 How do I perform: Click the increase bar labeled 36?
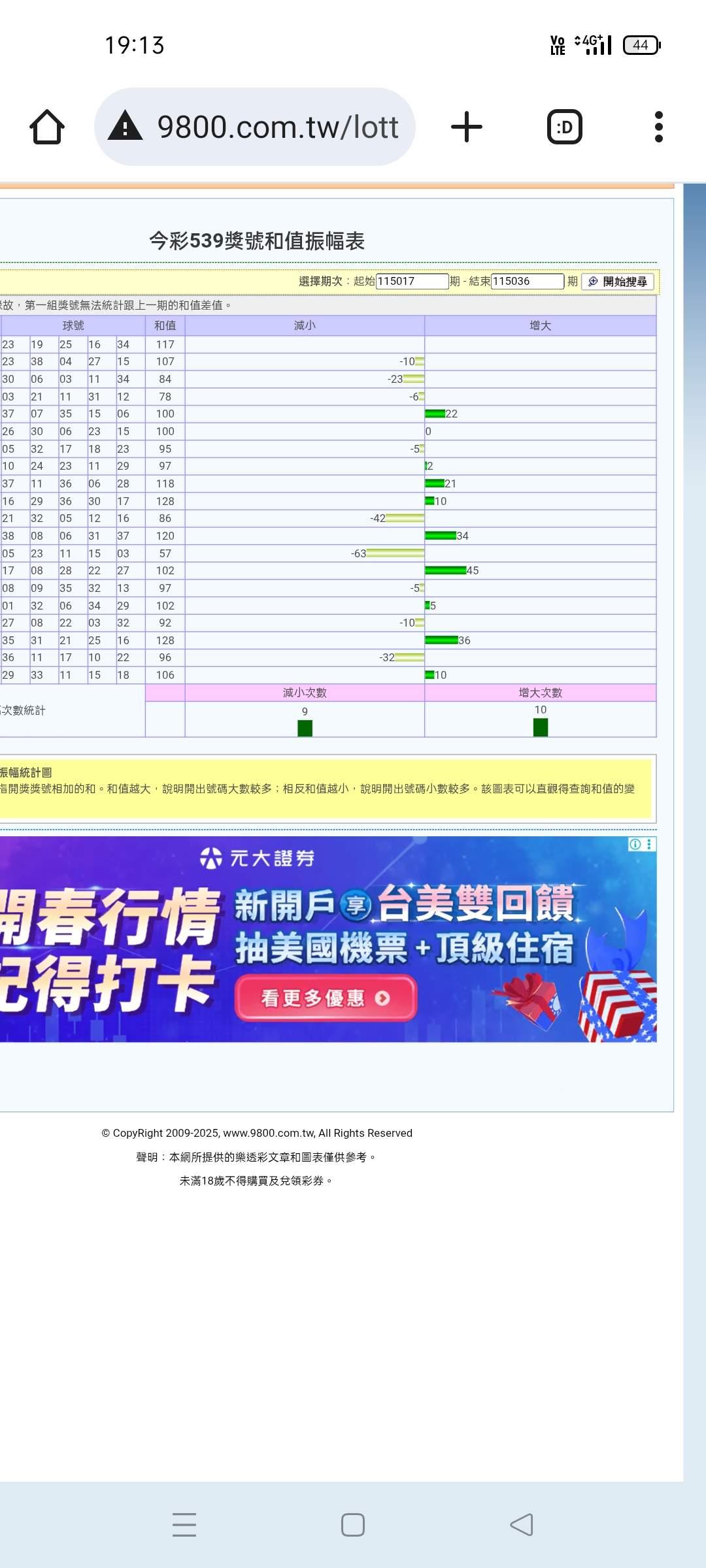pyautogui.click(x=441, y=640)
